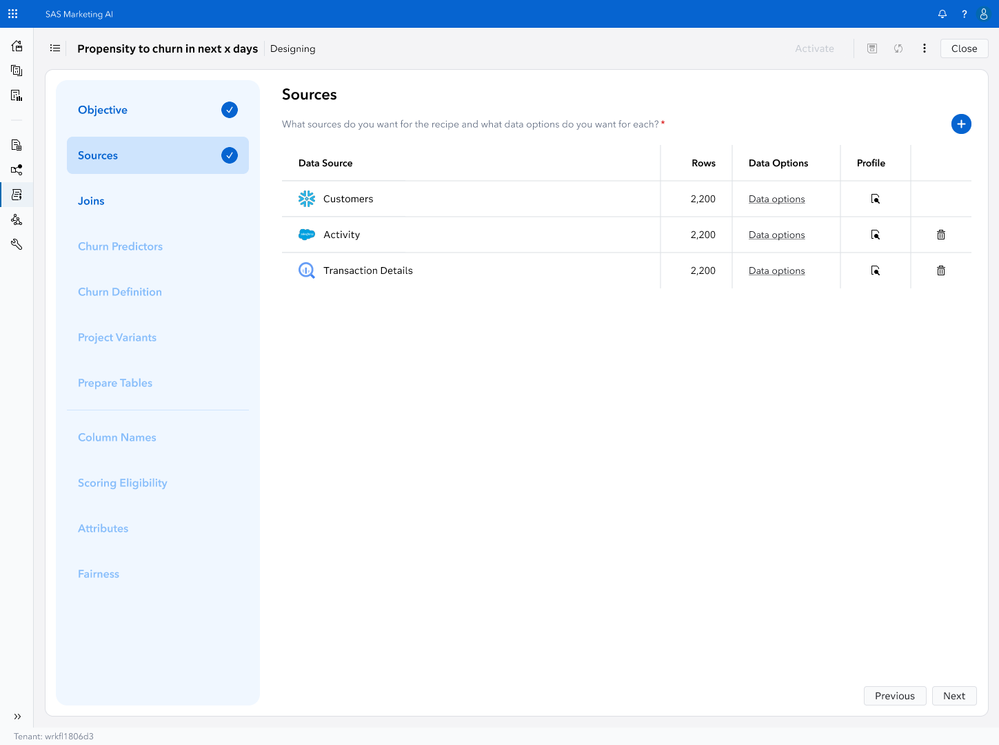Open Data options for Customers

(x=776, y=199)
